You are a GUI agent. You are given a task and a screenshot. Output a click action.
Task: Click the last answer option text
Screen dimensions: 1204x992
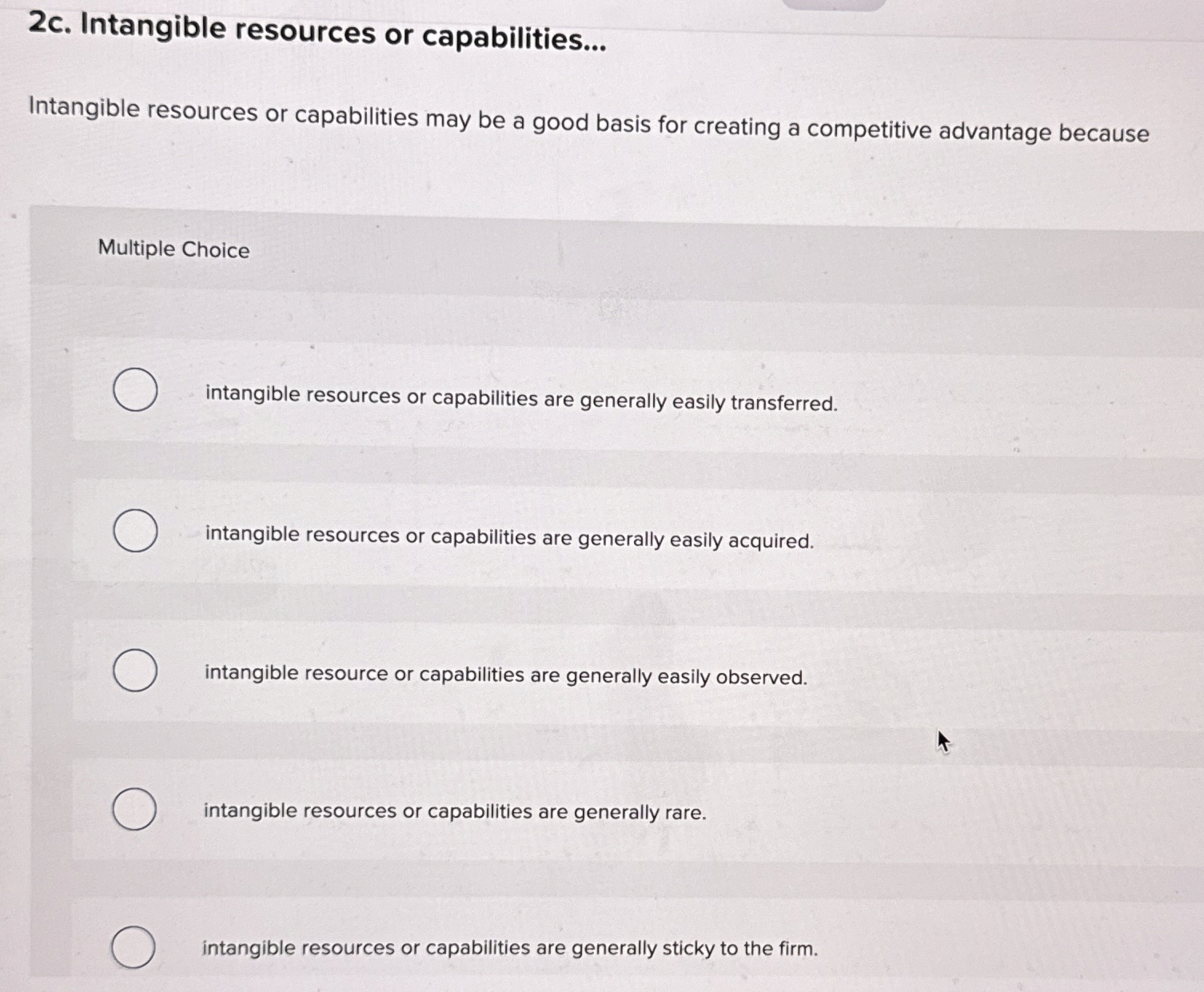click(x=509, y=949)
